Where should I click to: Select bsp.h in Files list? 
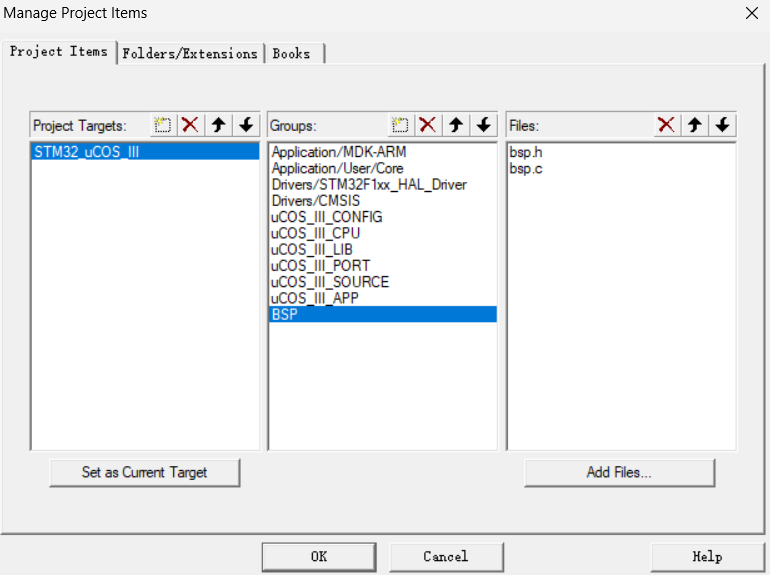621,152
